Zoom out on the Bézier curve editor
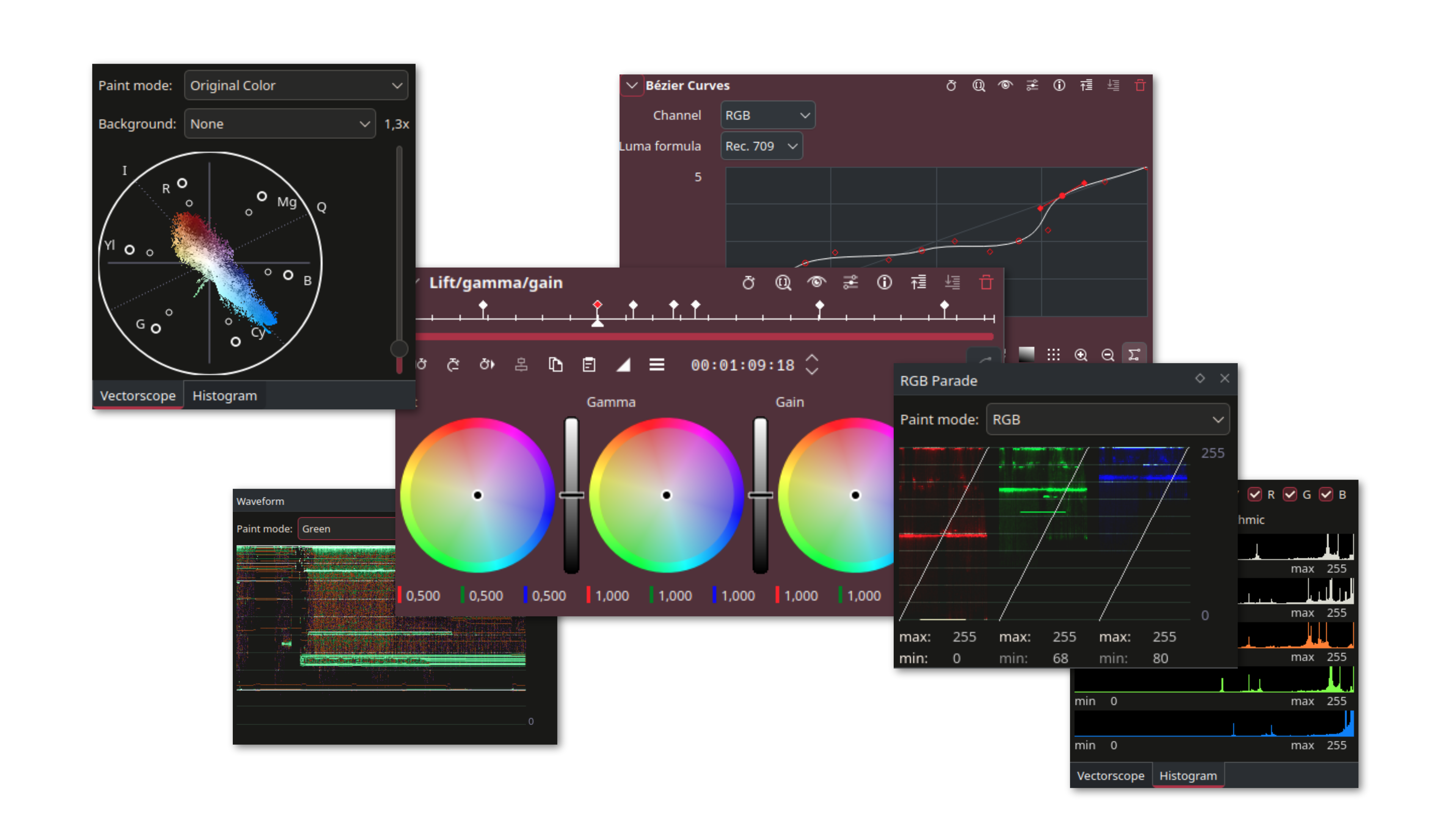This screenshot has height=819, width=1456. point(1108,355)
